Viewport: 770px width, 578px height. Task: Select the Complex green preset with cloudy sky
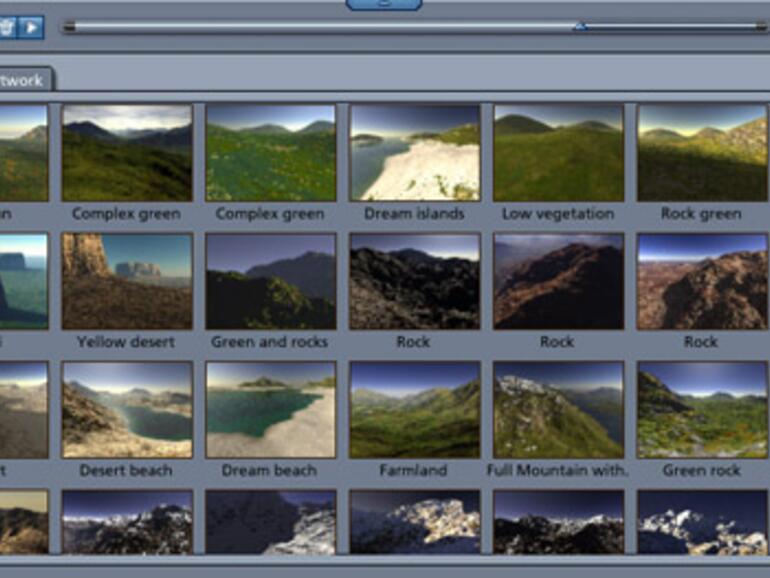pyautogui.click(x=127, y=153)
